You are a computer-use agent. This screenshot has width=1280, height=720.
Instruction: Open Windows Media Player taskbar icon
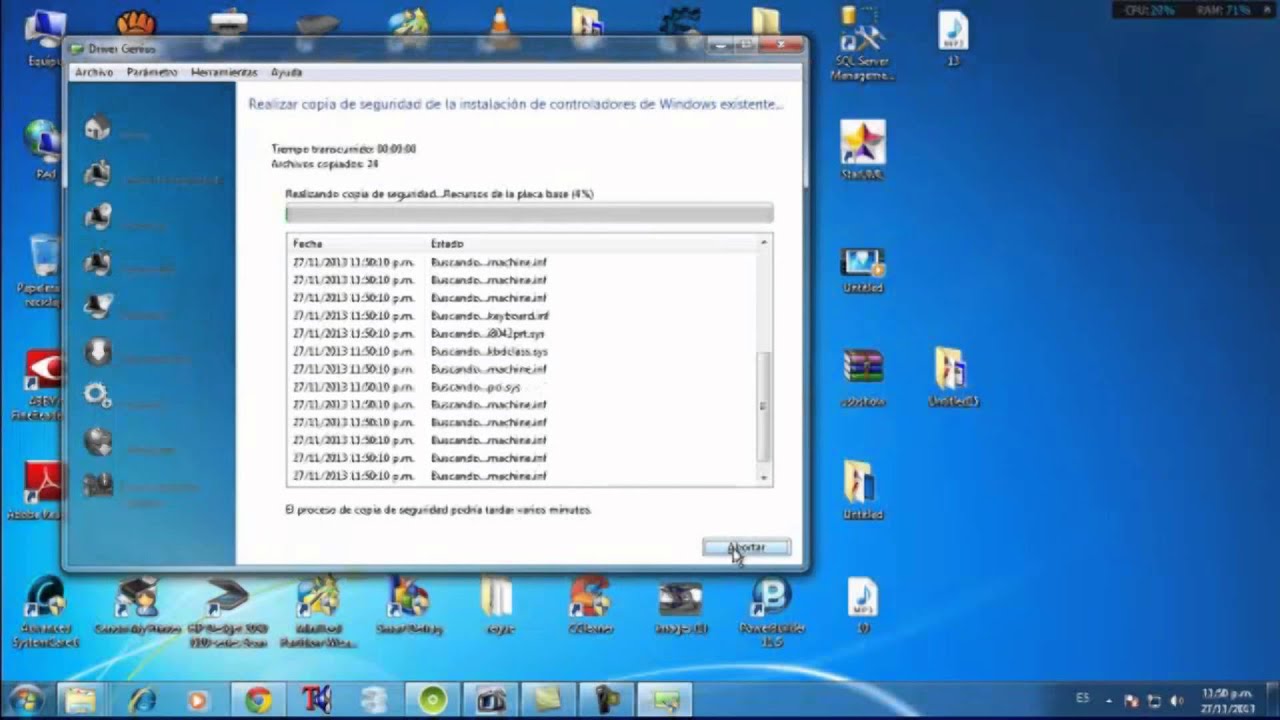[197, 700]
